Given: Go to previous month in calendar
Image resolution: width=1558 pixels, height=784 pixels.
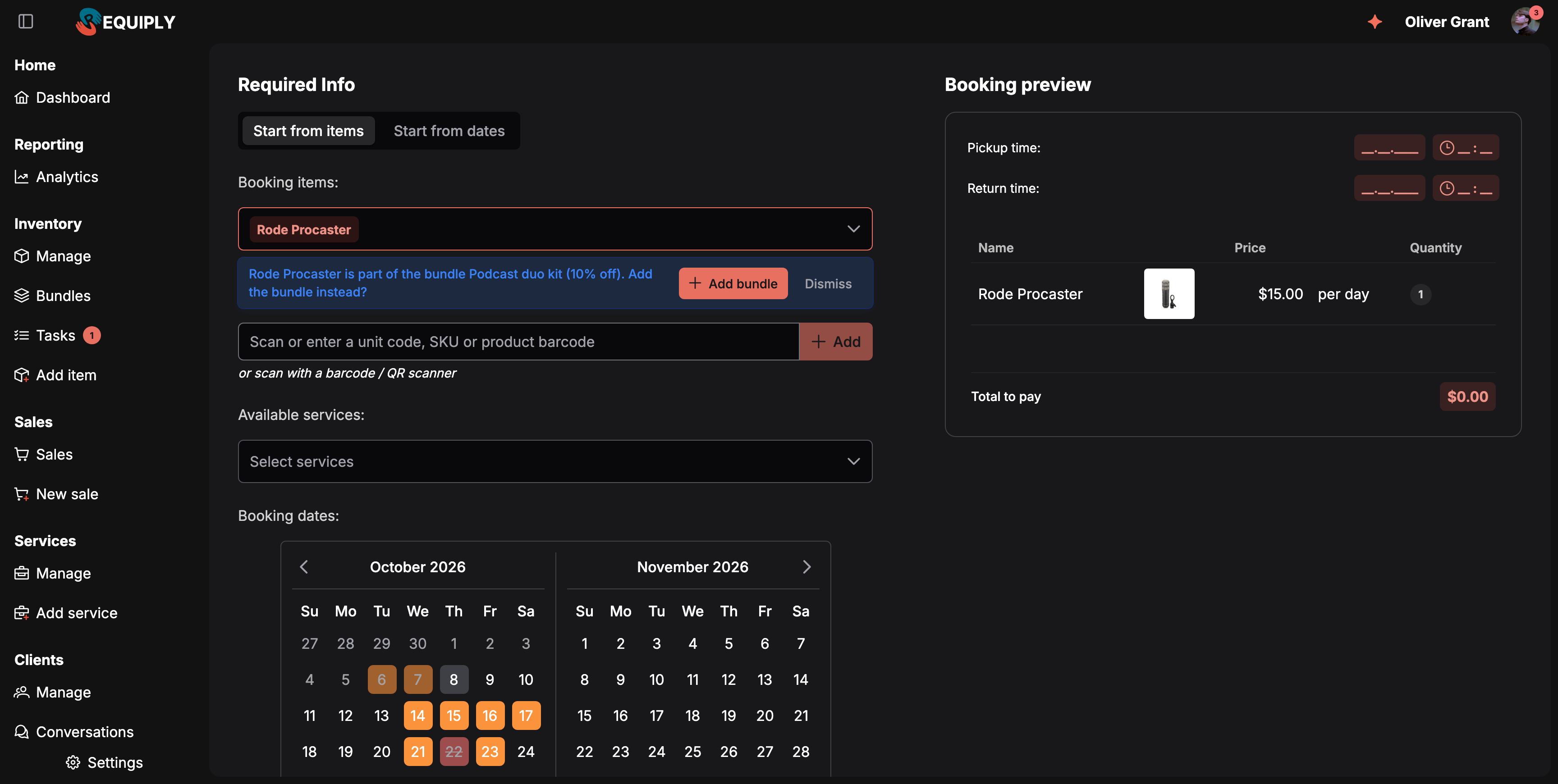Looking at the screenshot, I should (304, 566).
